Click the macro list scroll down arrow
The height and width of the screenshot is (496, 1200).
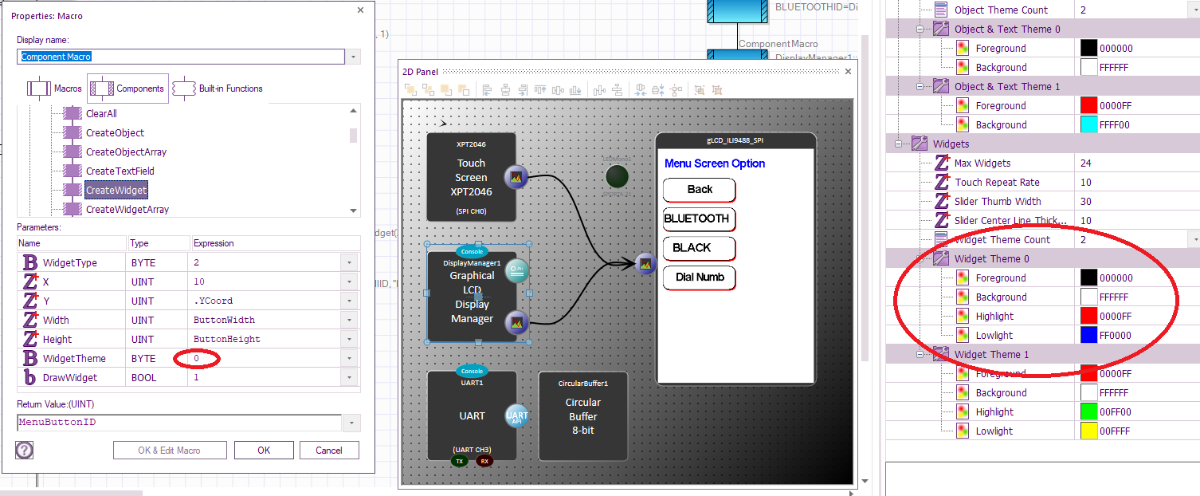click(353, 210)
